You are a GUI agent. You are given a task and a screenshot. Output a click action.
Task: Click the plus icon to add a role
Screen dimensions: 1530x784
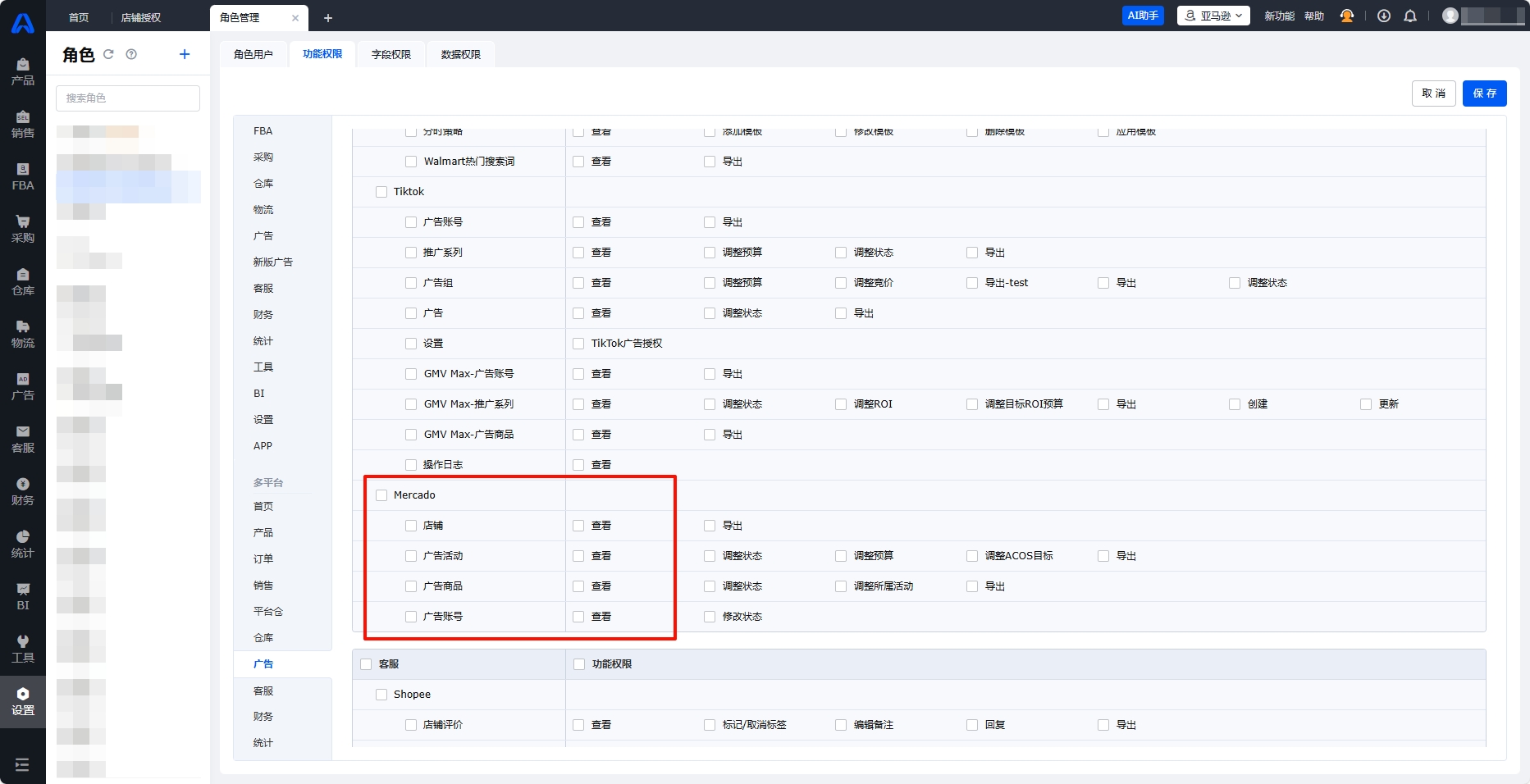coord(185,54)
